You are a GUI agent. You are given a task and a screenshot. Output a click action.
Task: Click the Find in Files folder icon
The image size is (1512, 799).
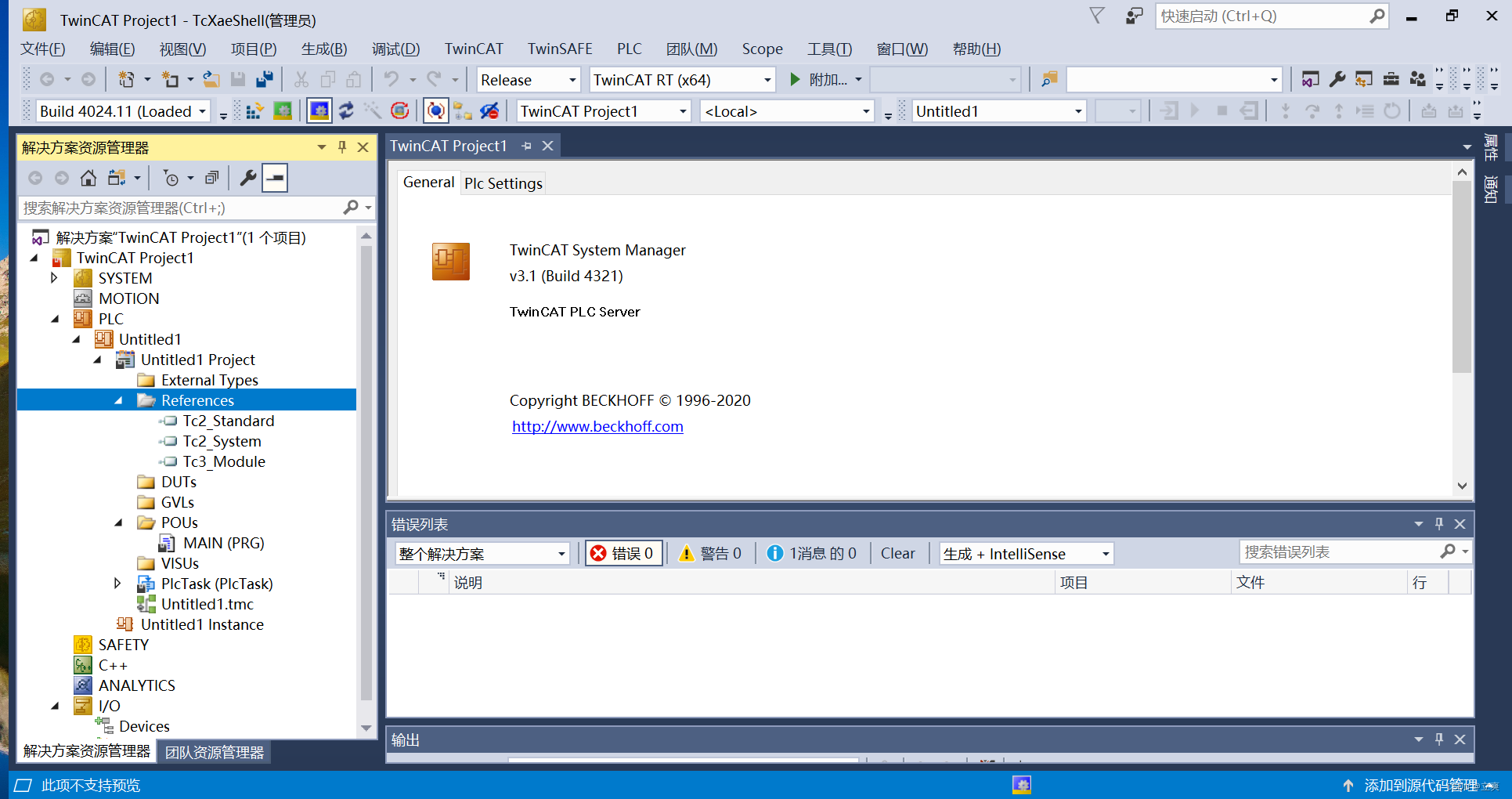(1049, 79)
